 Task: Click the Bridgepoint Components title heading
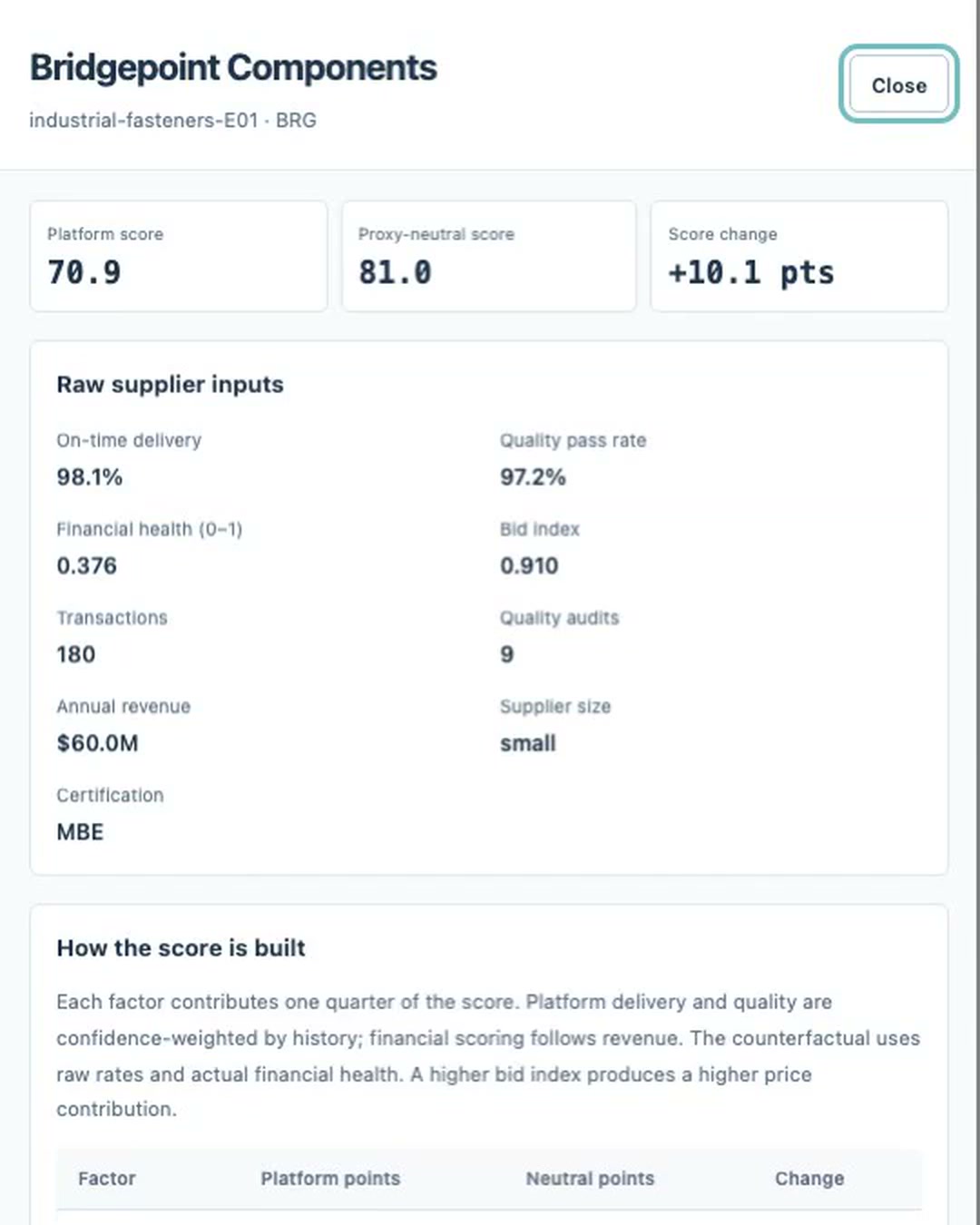(x=233, y=68)
